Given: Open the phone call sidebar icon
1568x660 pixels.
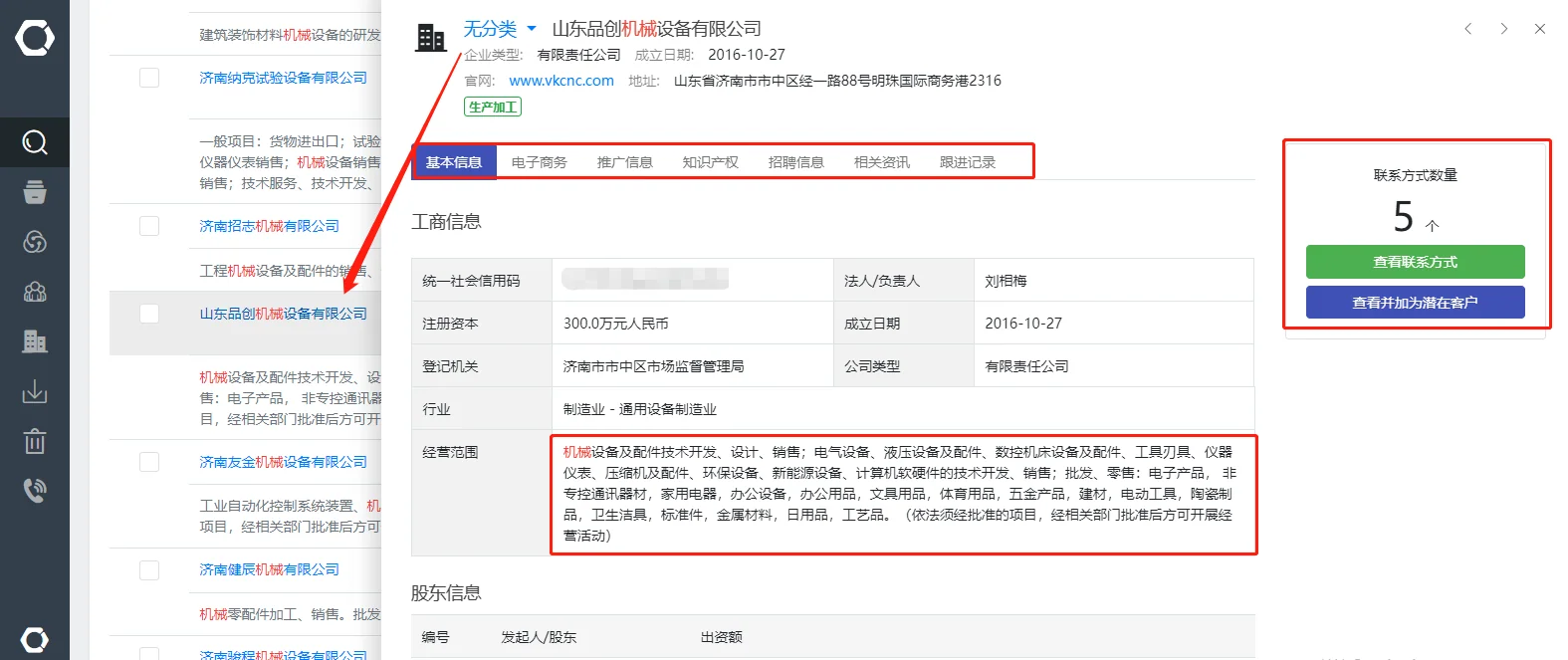Looking at the screenshot, I should click(x=35, y=490).
